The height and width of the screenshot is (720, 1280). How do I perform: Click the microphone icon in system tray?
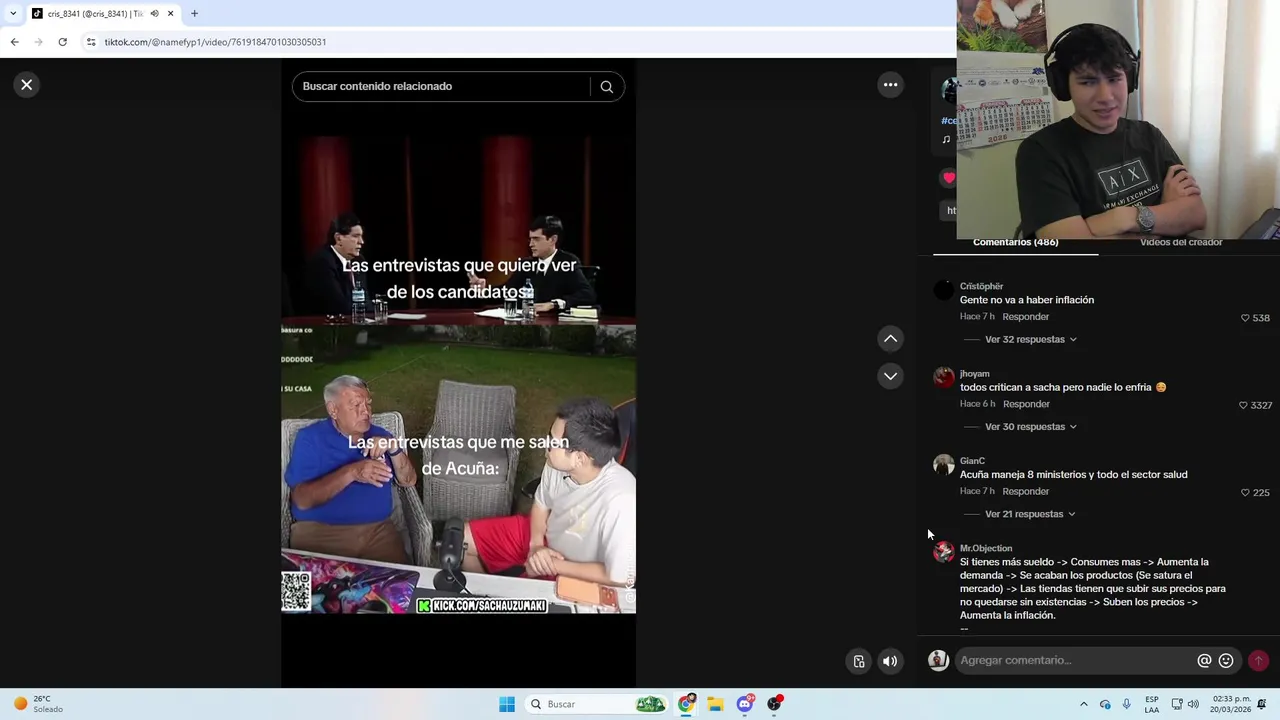[x=1126, y=704]
